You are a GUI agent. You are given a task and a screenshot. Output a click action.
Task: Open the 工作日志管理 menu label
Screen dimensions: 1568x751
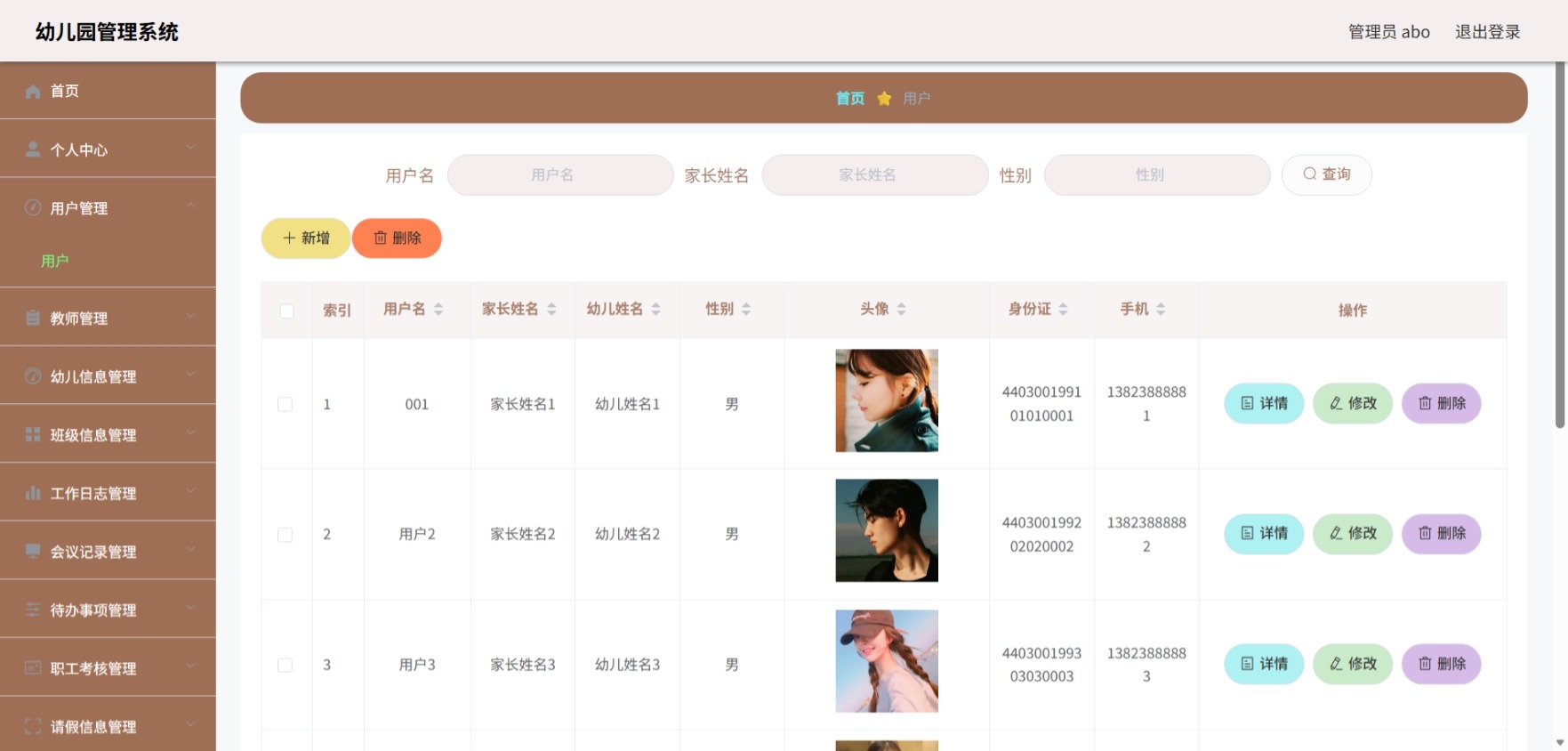(x=93, y=494)
